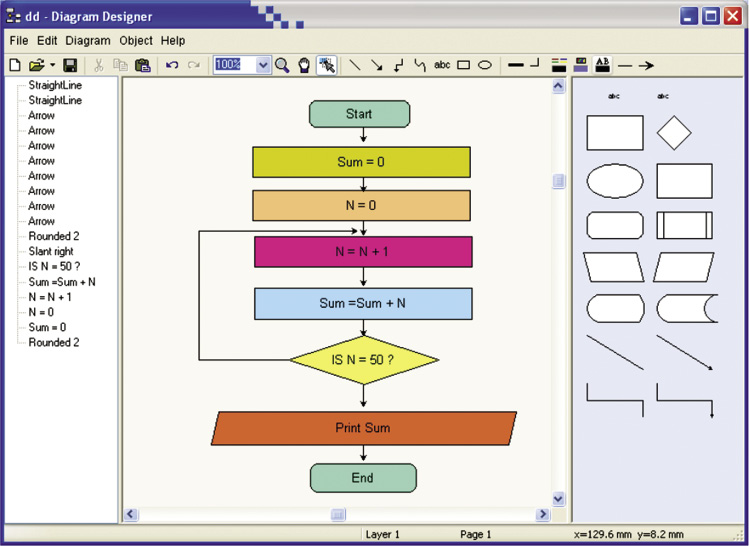Click the Save diskette icon
The width and height of the screenshot is (749, 546).
(x=70, y=65)
